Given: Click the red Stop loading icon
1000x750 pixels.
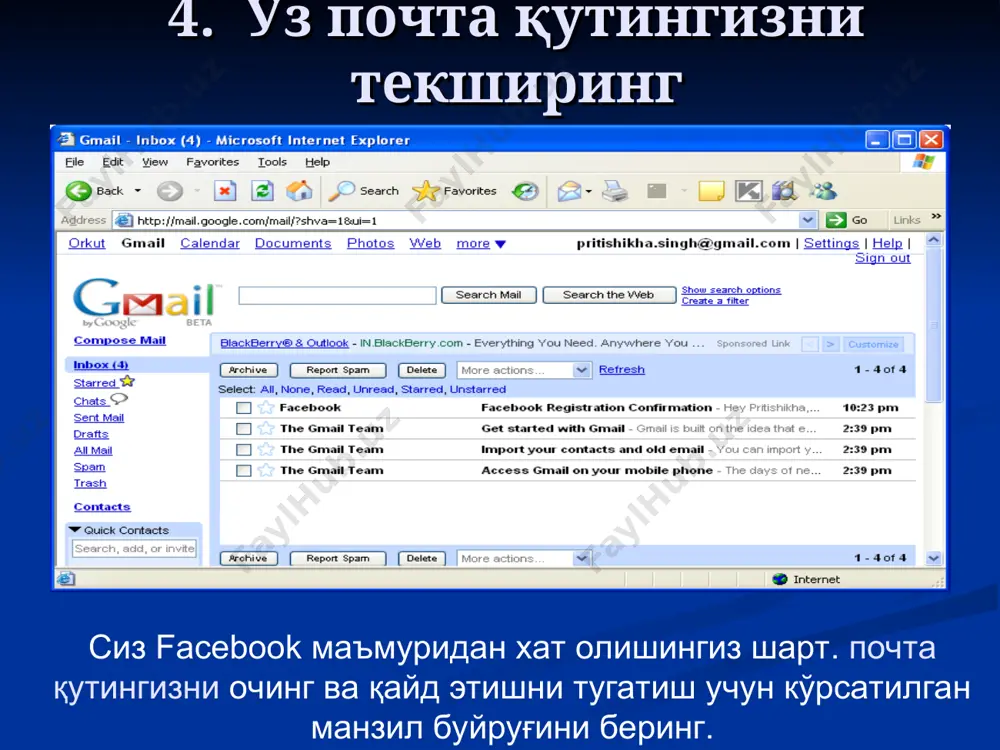Looking at the screenshot, I should tap(225, 191).
